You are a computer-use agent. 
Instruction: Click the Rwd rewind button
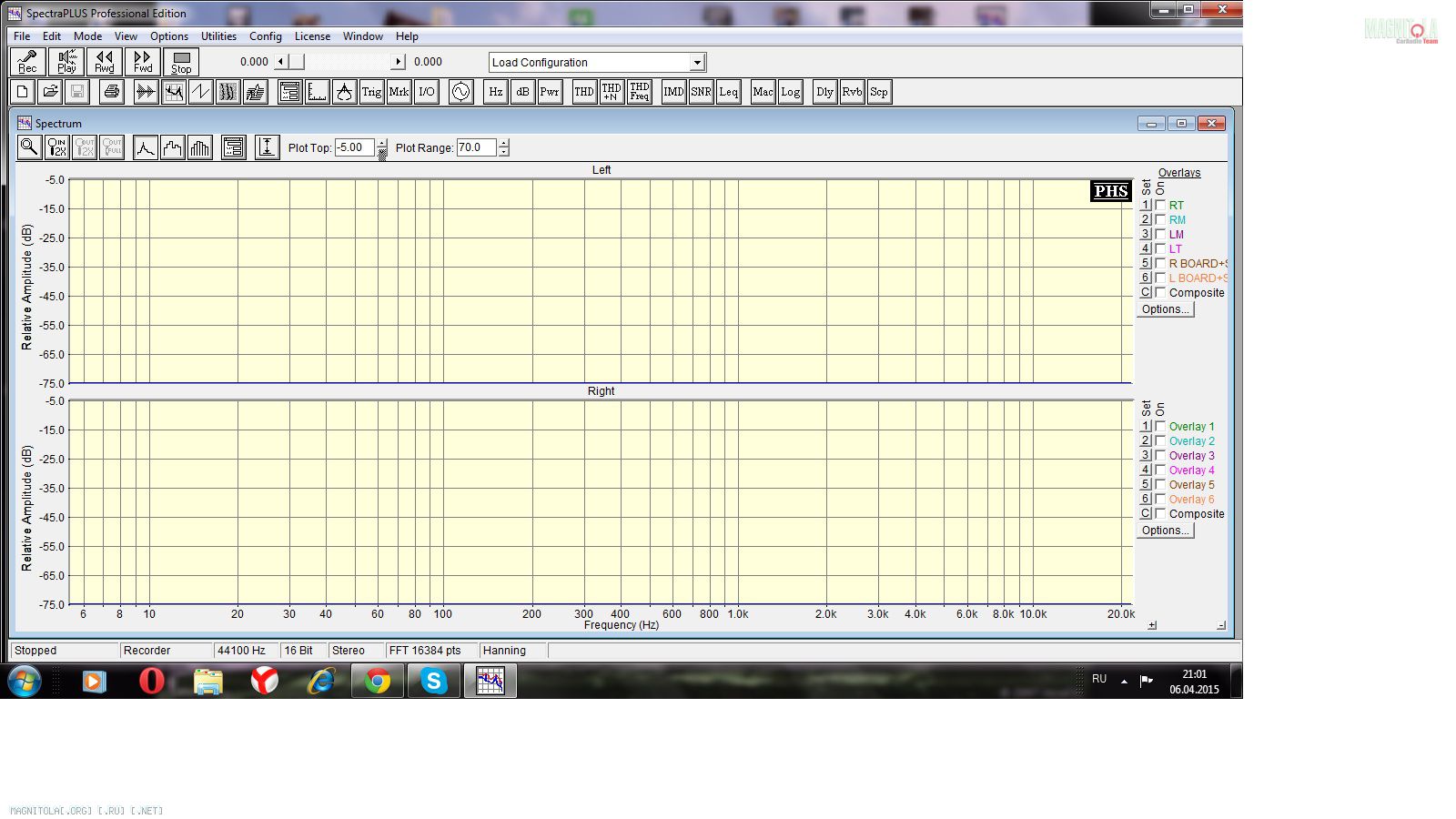[105, 62]
